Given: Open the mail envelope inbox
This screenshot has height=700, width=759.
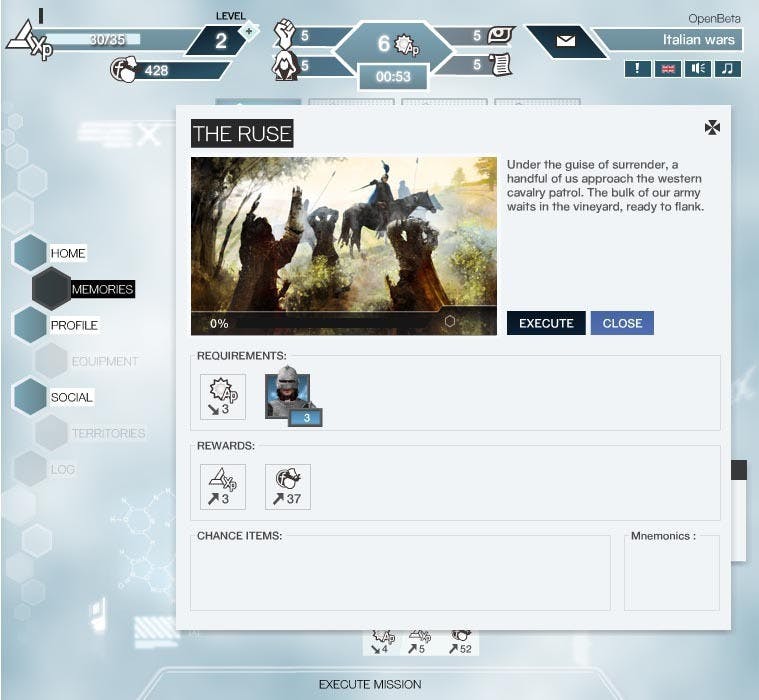Looking at the screenshot, I should (x=565, y=41).
